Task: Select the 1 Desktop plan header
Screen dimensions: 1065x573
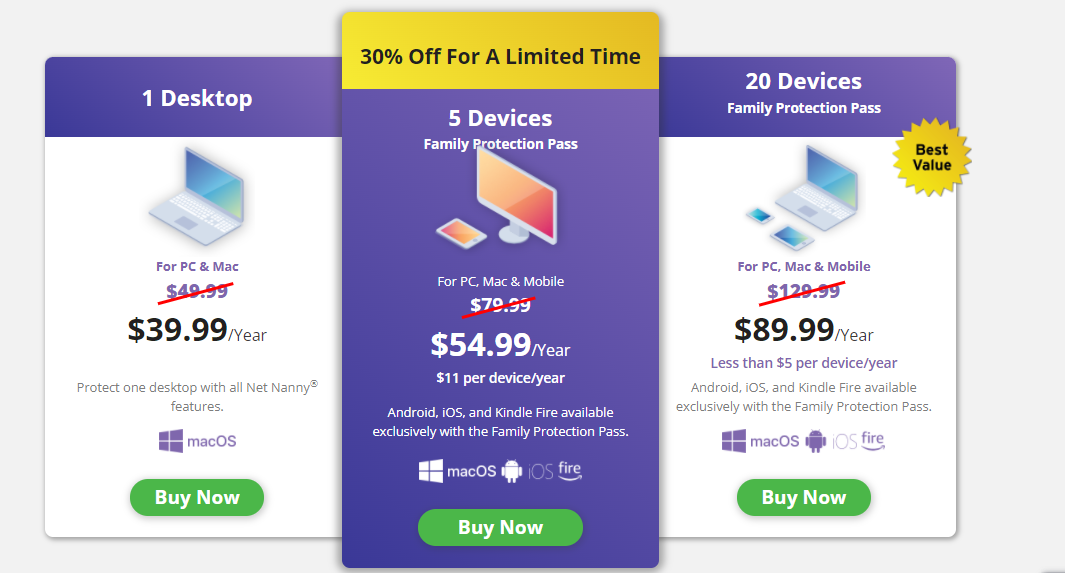Action: [194, 97]
